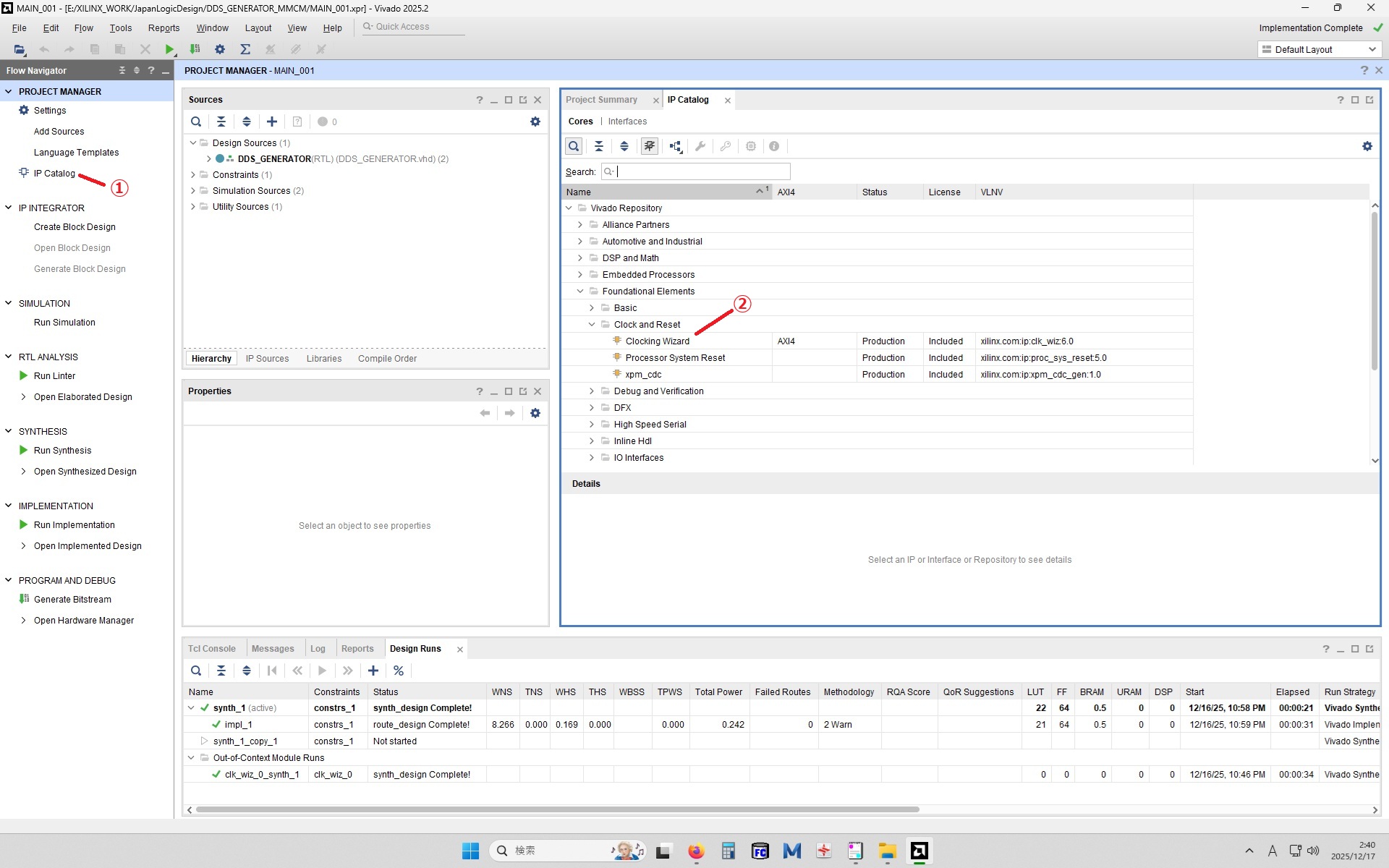Click the Run (green play) toolbar icon
This screenshot has height=868, width=1389.
(169, 49)
